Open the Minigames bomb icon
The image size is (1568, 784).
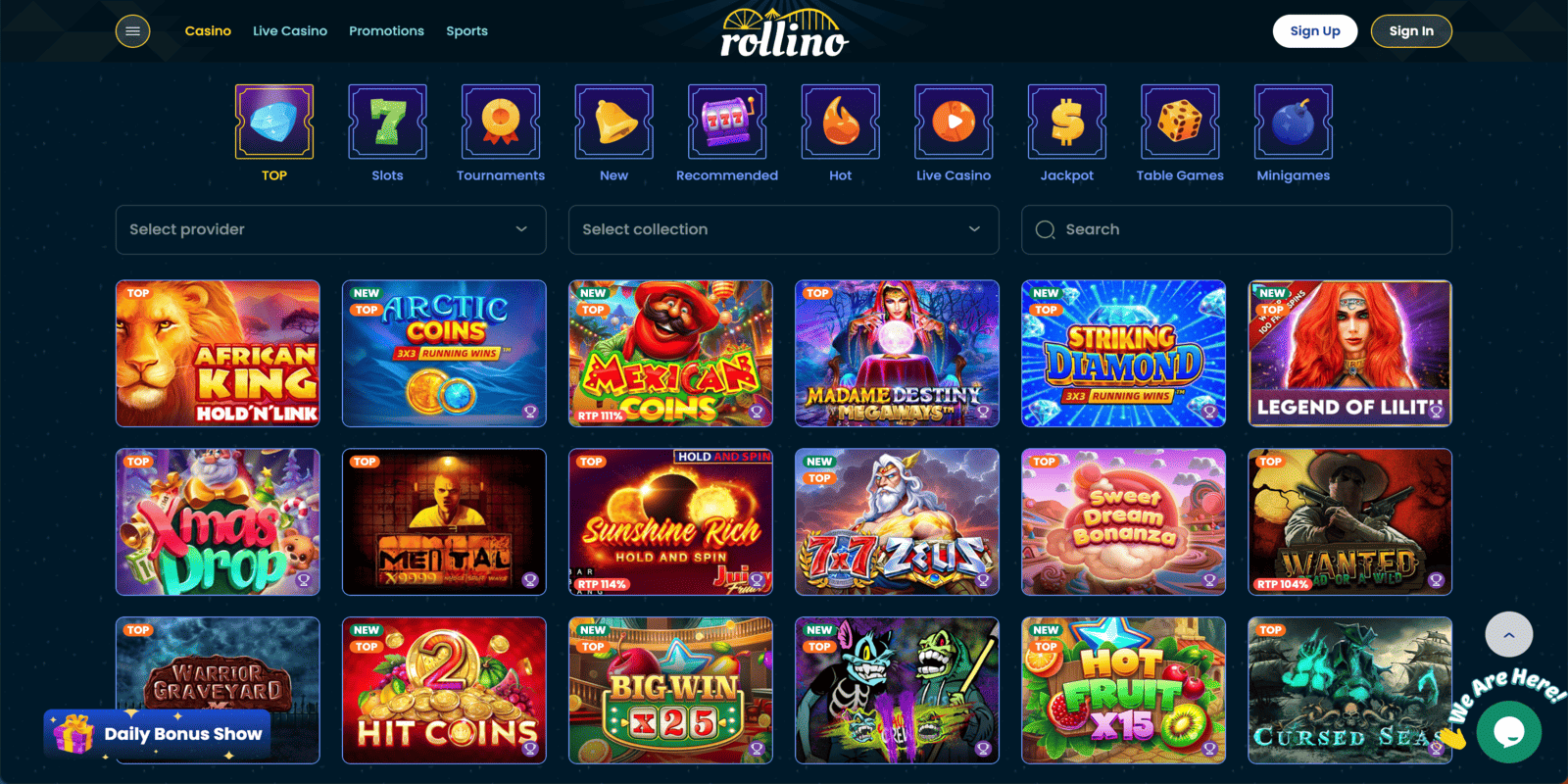[1294, 122]
